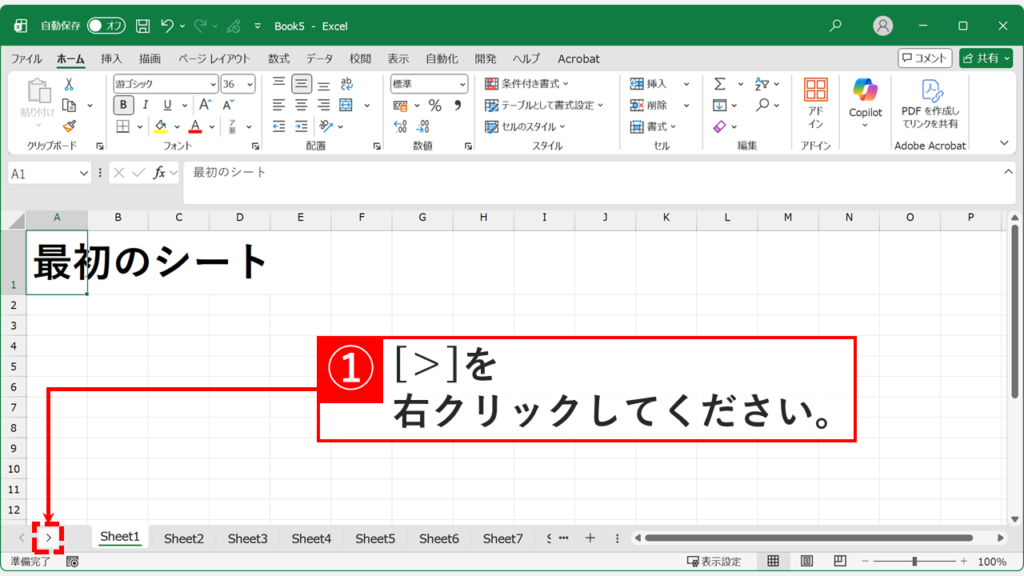Toggle bold formatting in the font group
Viewport: 1024px width, 576px height.
(x=123, y=104)
